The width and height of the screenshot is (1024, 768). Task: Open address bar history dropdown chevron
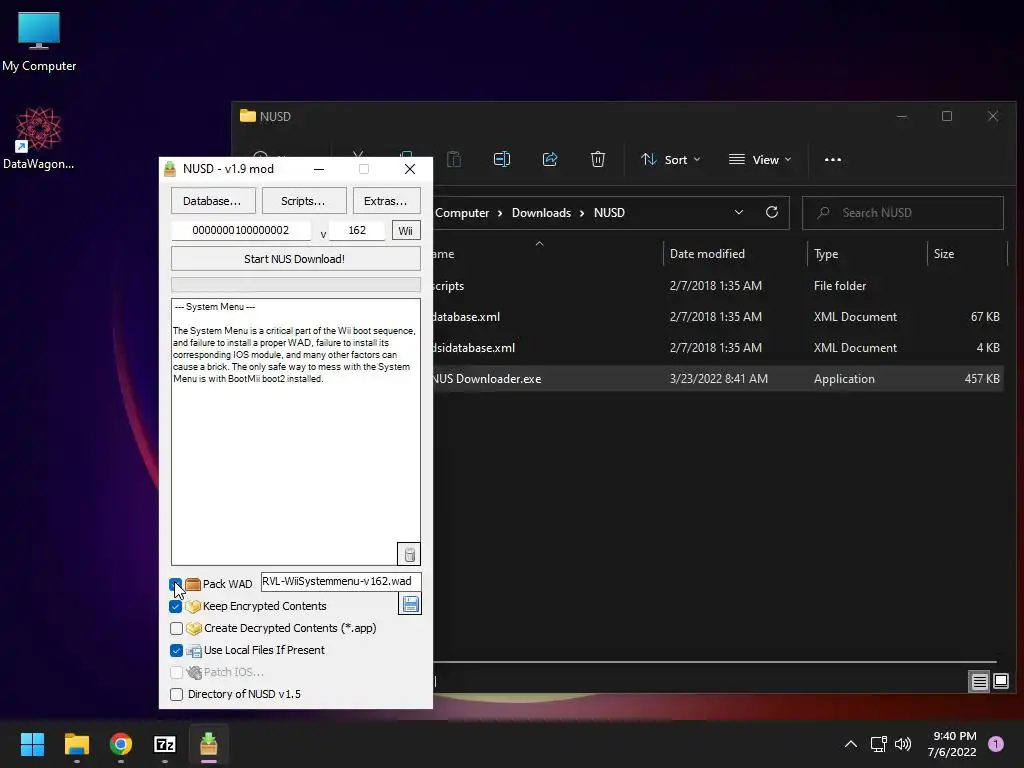739,212
